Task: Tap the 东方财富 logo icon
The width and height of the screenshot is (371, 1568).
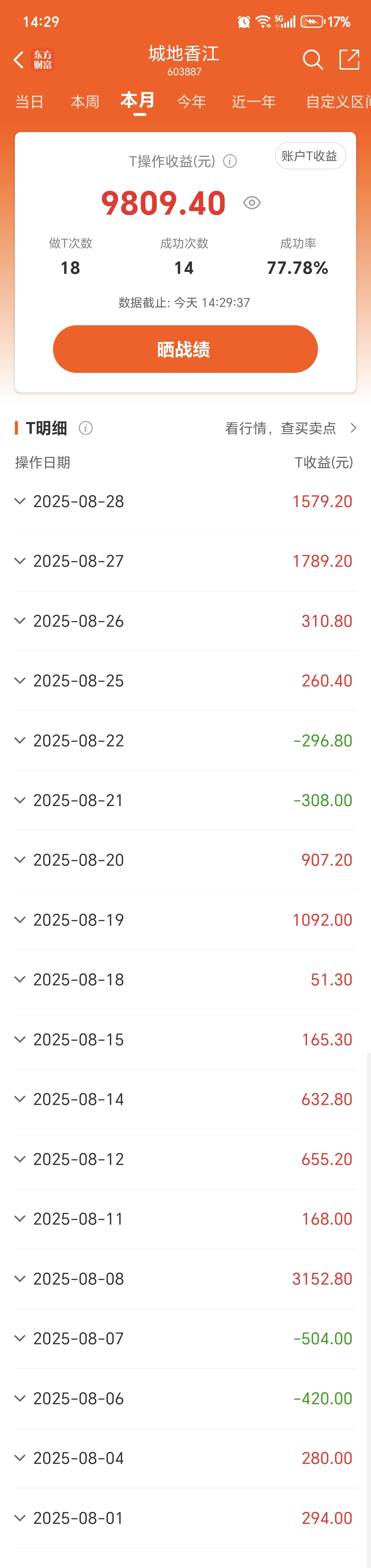Action: [43, 60]
